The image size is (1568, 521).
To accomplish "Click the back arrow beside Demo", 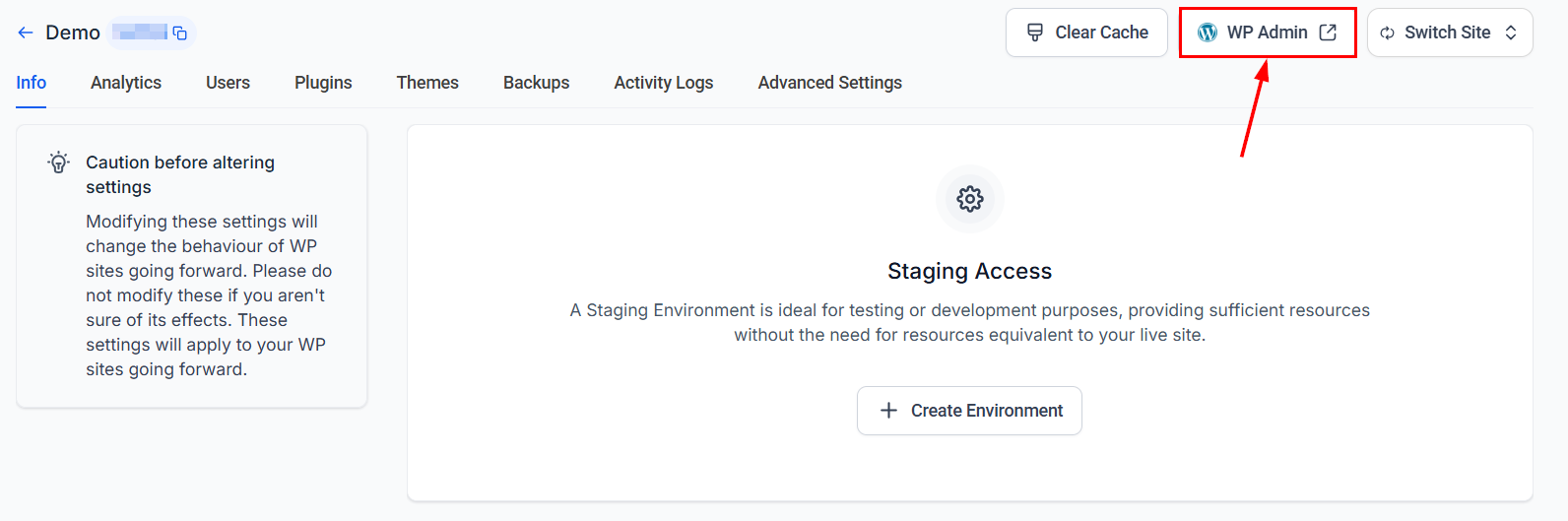I will 26,33.
